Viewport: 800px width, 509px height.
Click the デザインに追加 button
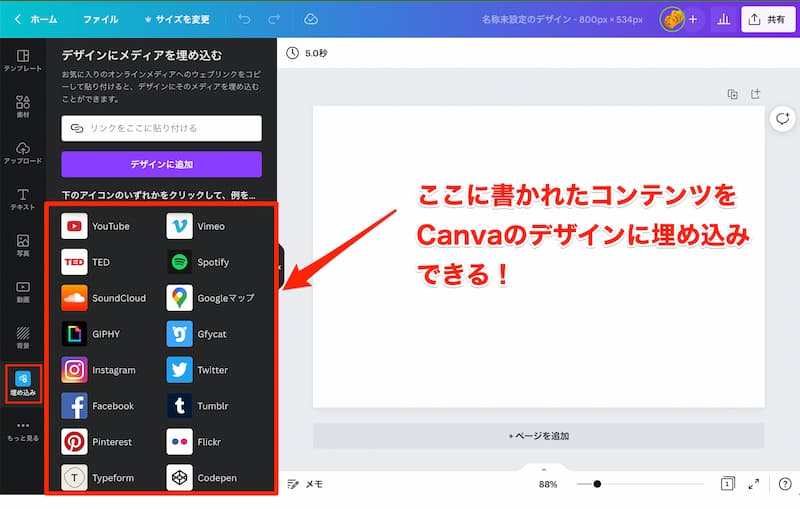[161, 164]
